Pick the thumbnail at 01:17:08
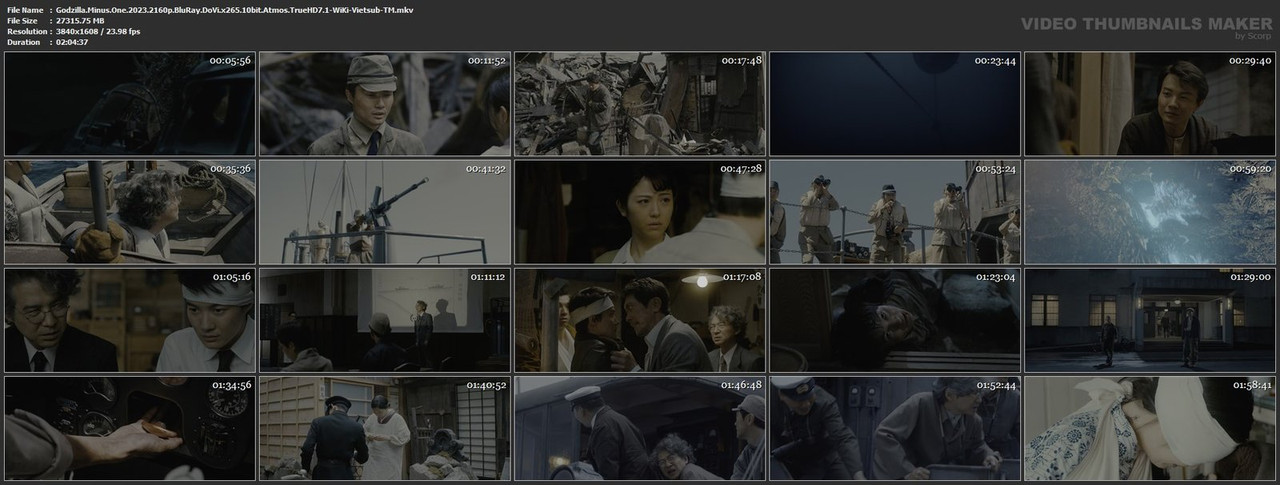Viewport: 1280px width, 485px height. [x=639, y=320]
